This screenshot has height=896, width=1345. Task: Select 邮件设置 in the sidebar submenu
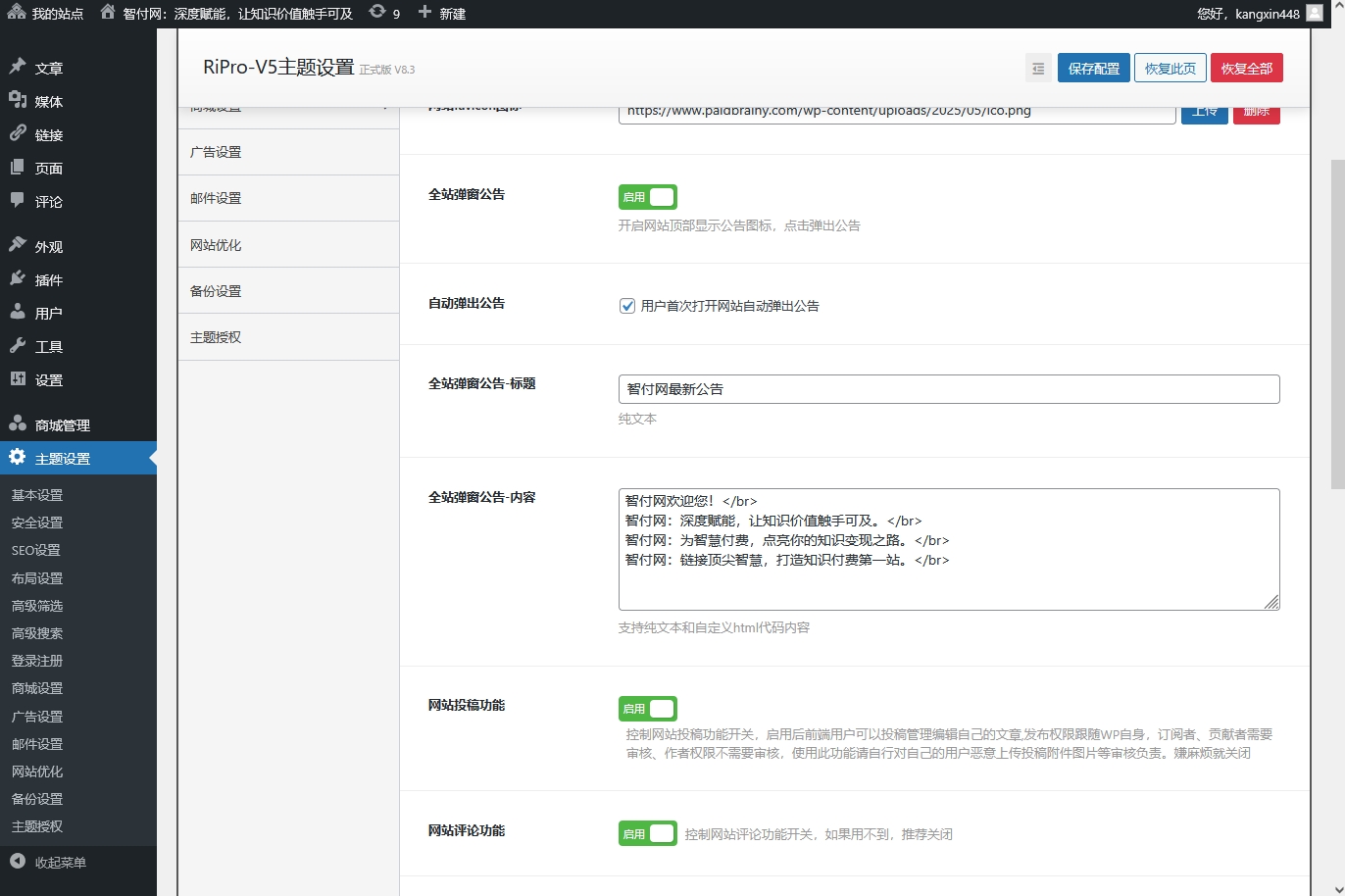pos(37,744)
